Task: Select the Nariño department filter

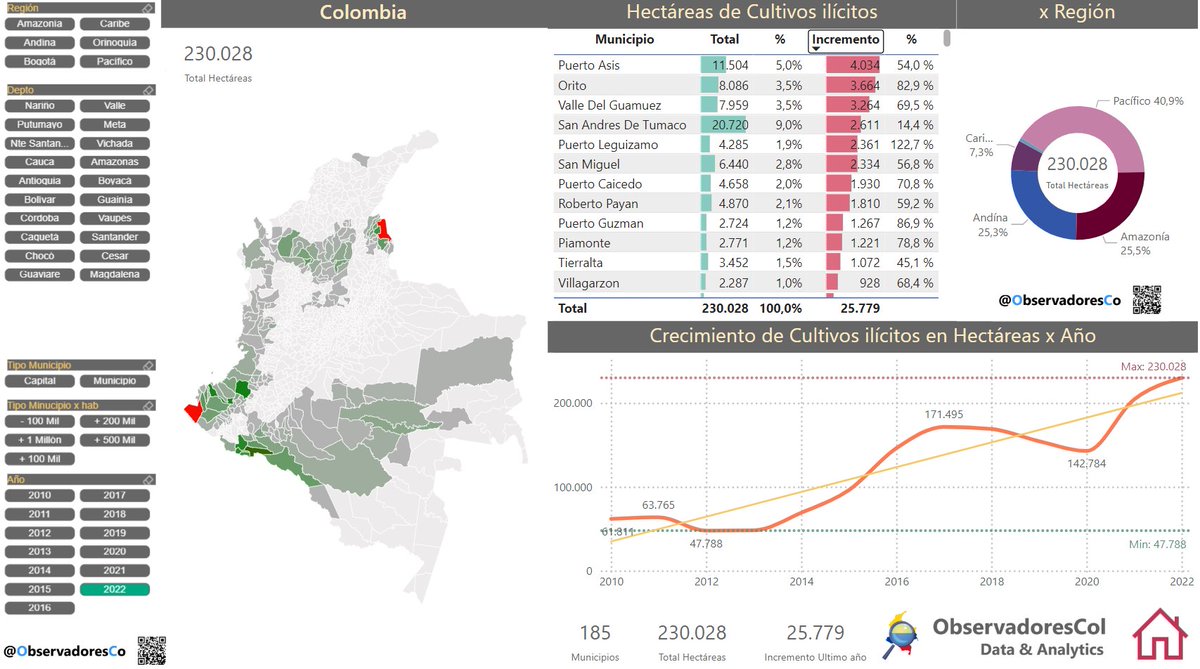Action: pos(40,105)
